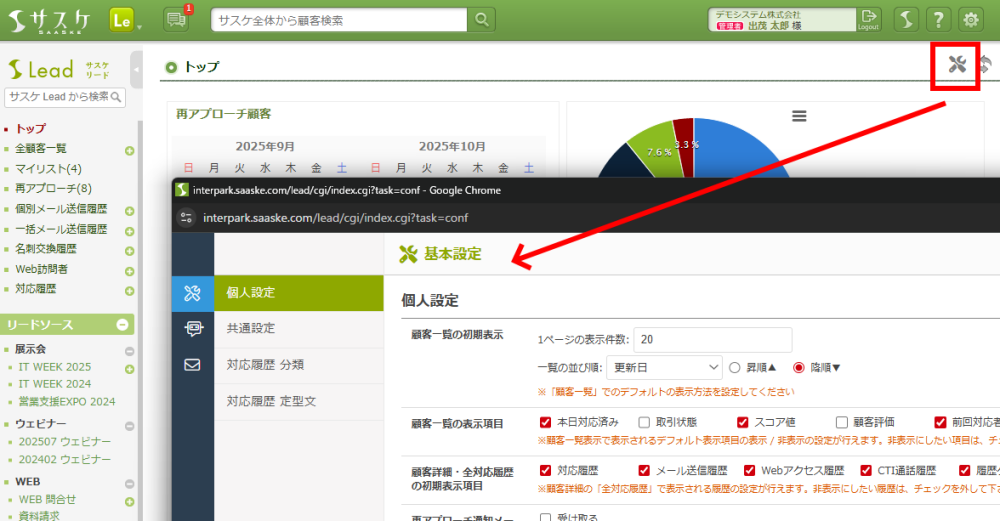Click the refresh icon beside the wrench
The width and height of the screenshot is (1000, 521).
(985, 66)
